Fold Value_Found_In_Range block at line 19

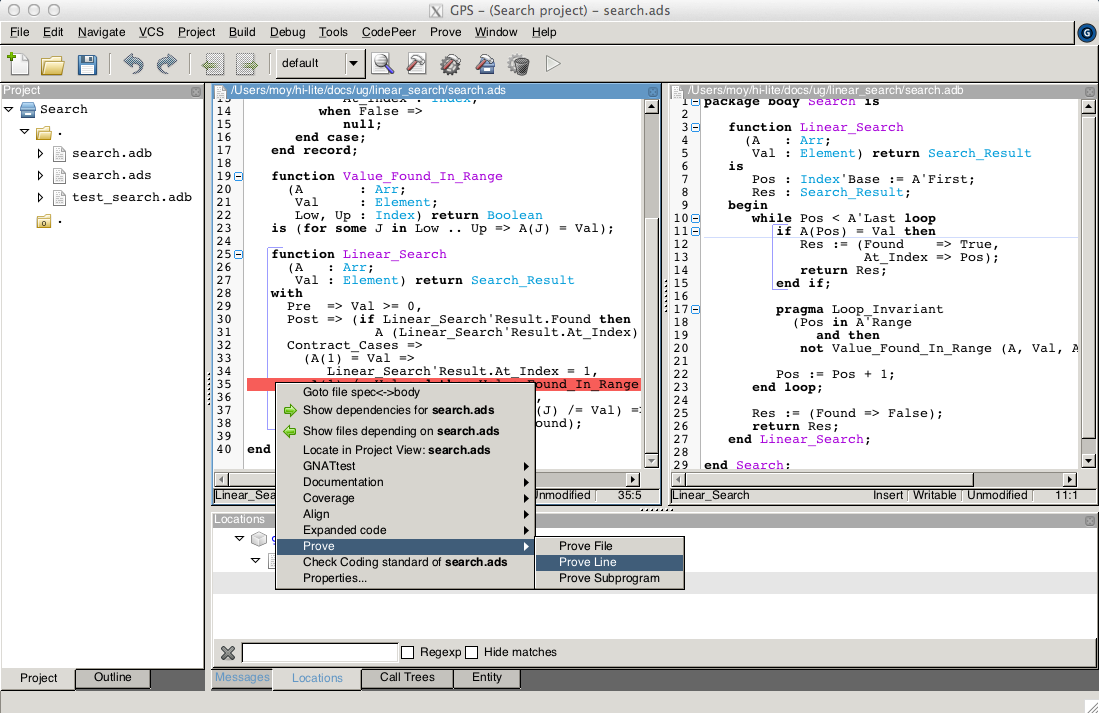[238, 177]
